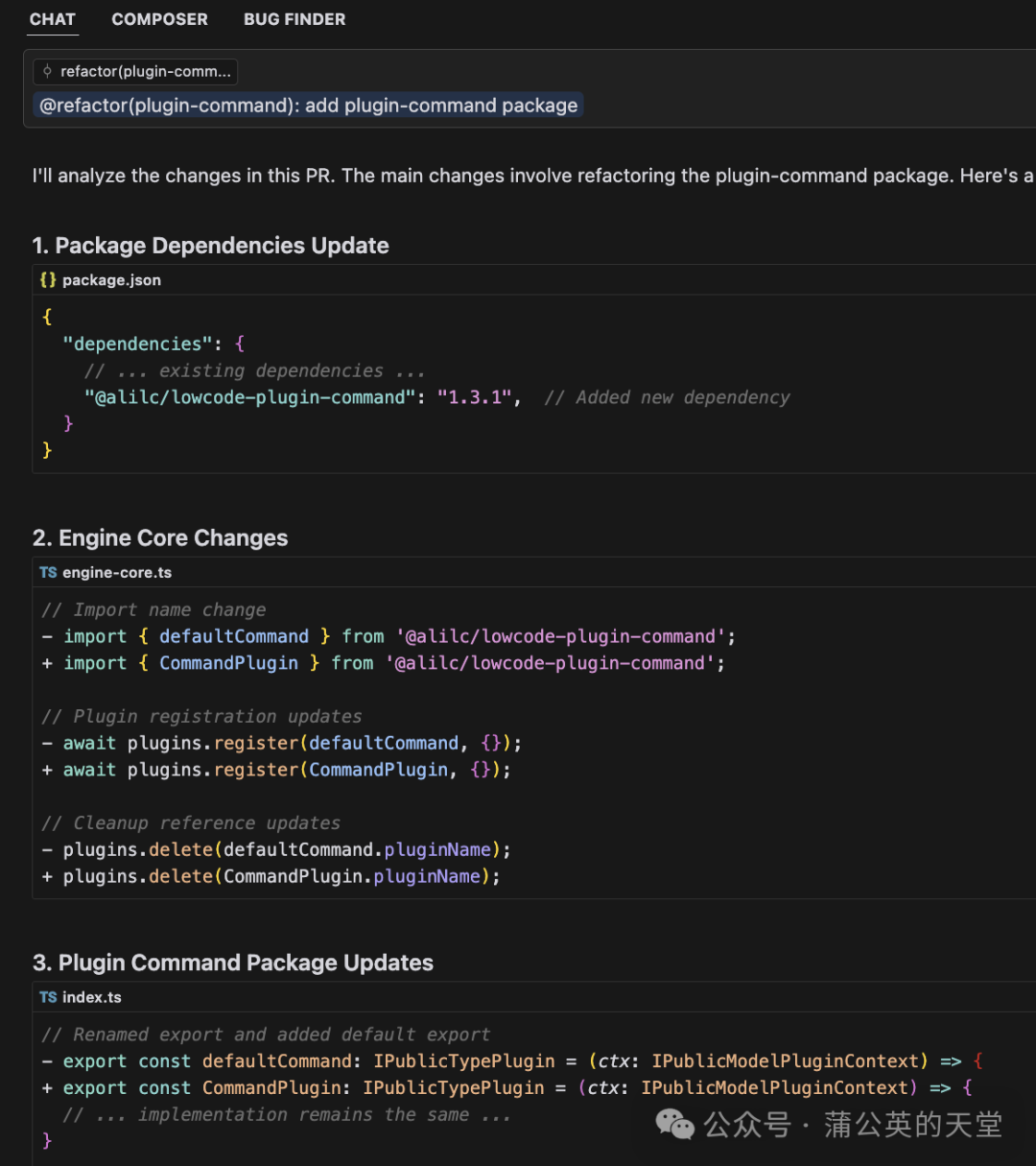Open the index.ts file link
1036x1166 pixels.
coord(92,998)
